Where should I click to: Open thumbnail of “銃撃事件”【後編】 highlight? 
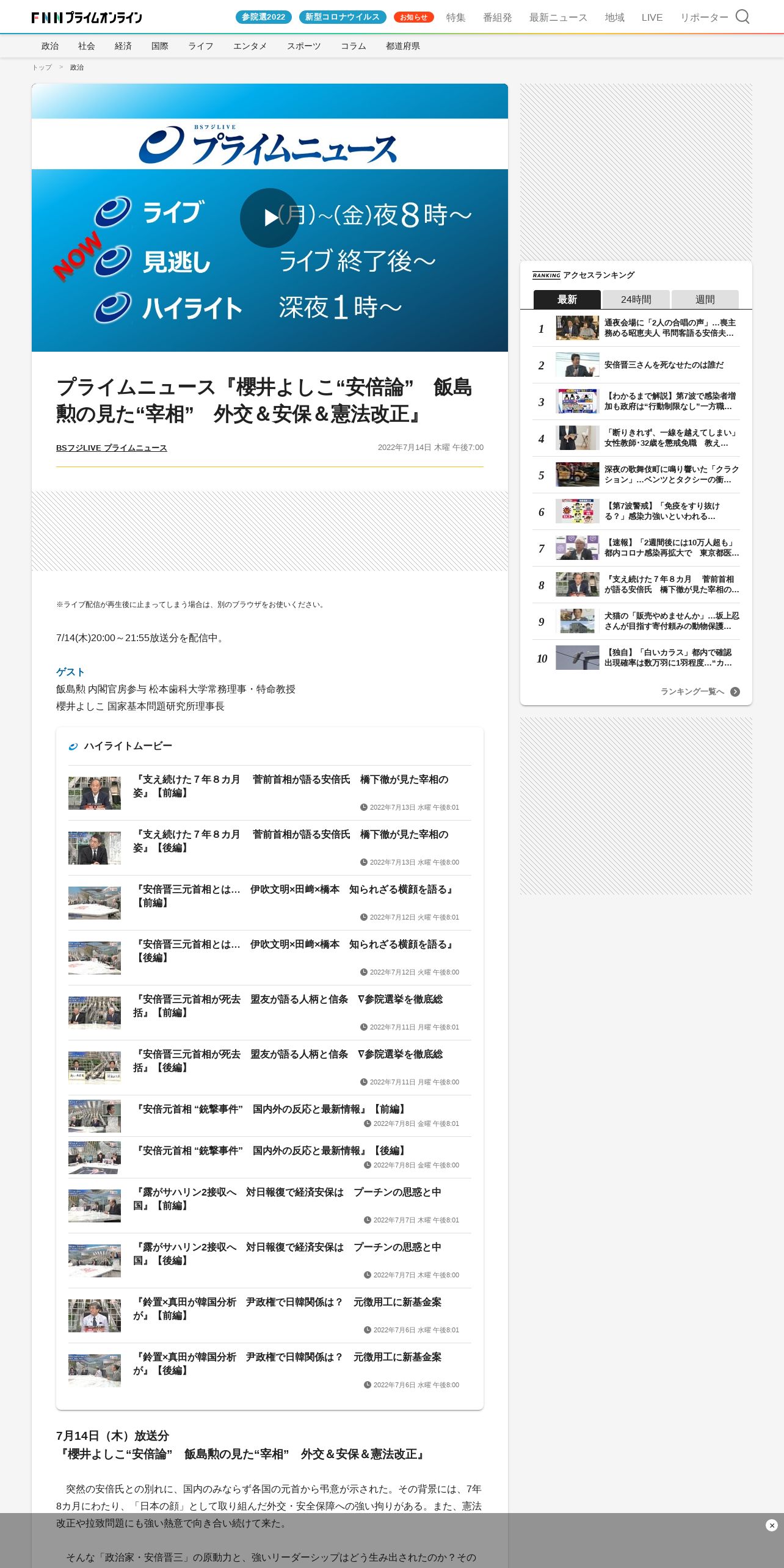95,1158
